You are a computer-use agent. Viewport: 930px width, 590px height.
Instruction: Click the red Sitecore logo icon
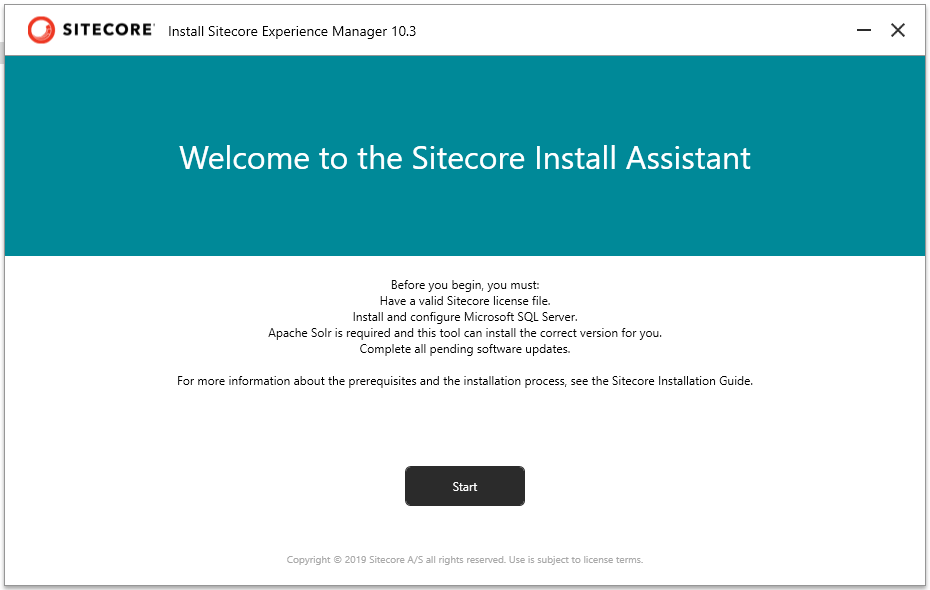pyautogui.click(x=42, y=30)
